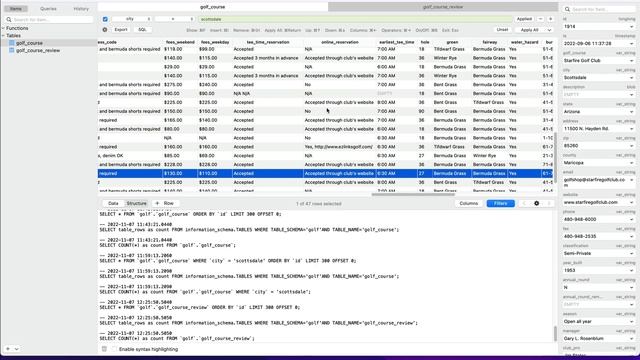Click the data grid horizontal scrollbar
Viewport: 640px width, 360px height.
click(413, 195)
